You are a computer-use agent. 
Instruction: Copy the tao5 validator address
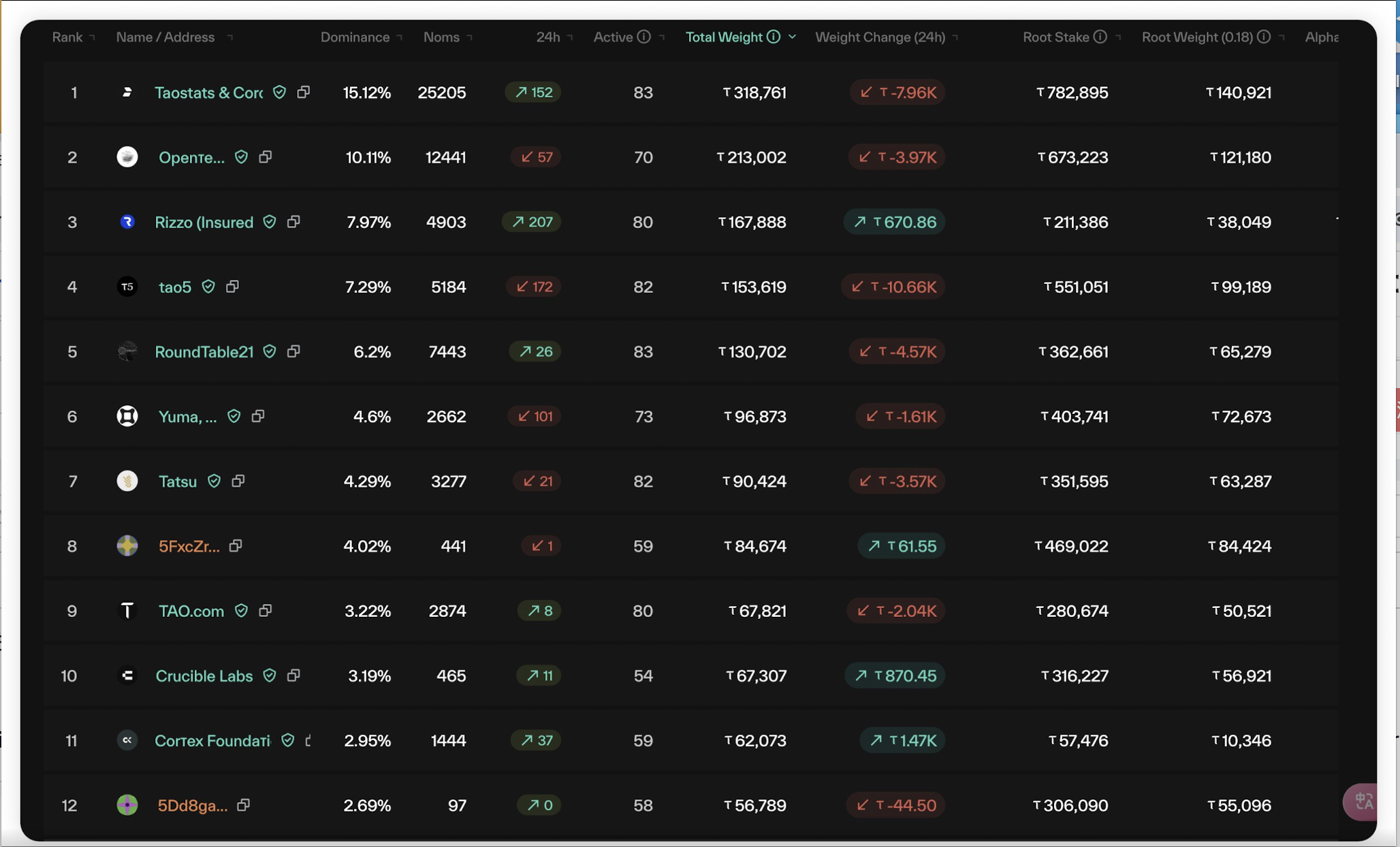pos(232,287)
